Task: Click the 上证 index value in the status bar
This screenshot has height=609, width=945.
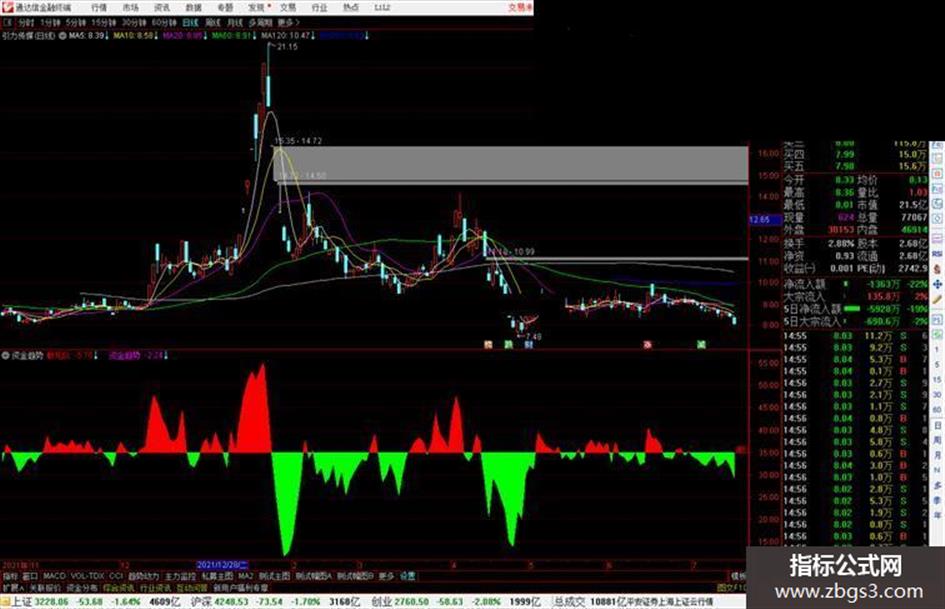Action: [51, 602]
